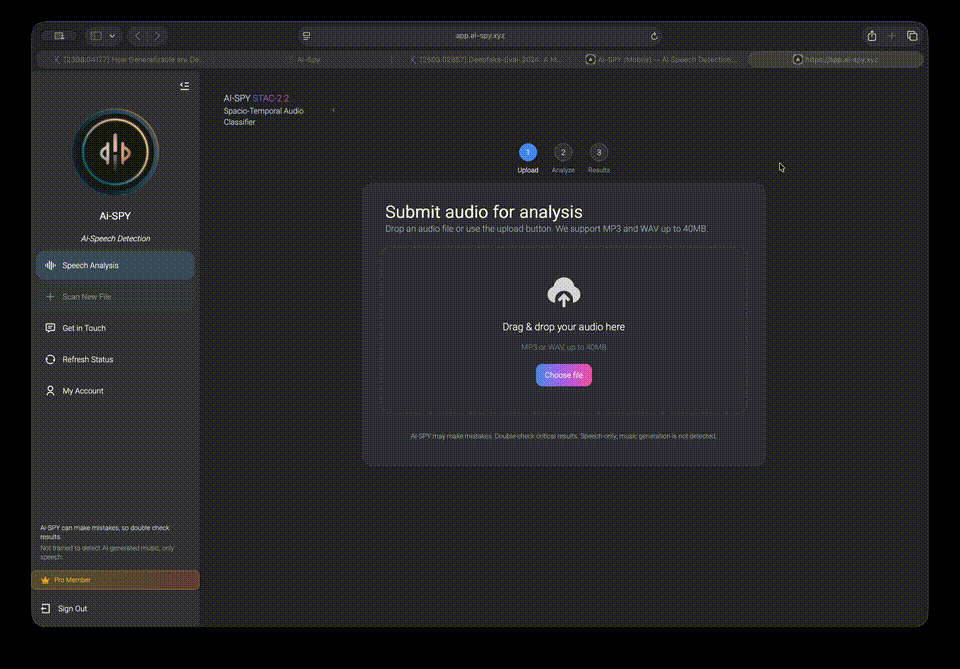The image size is (960, 669).
Task: Switch to the AI-SPY (Mobile) browser tab
Action: [x=662, y=59]
